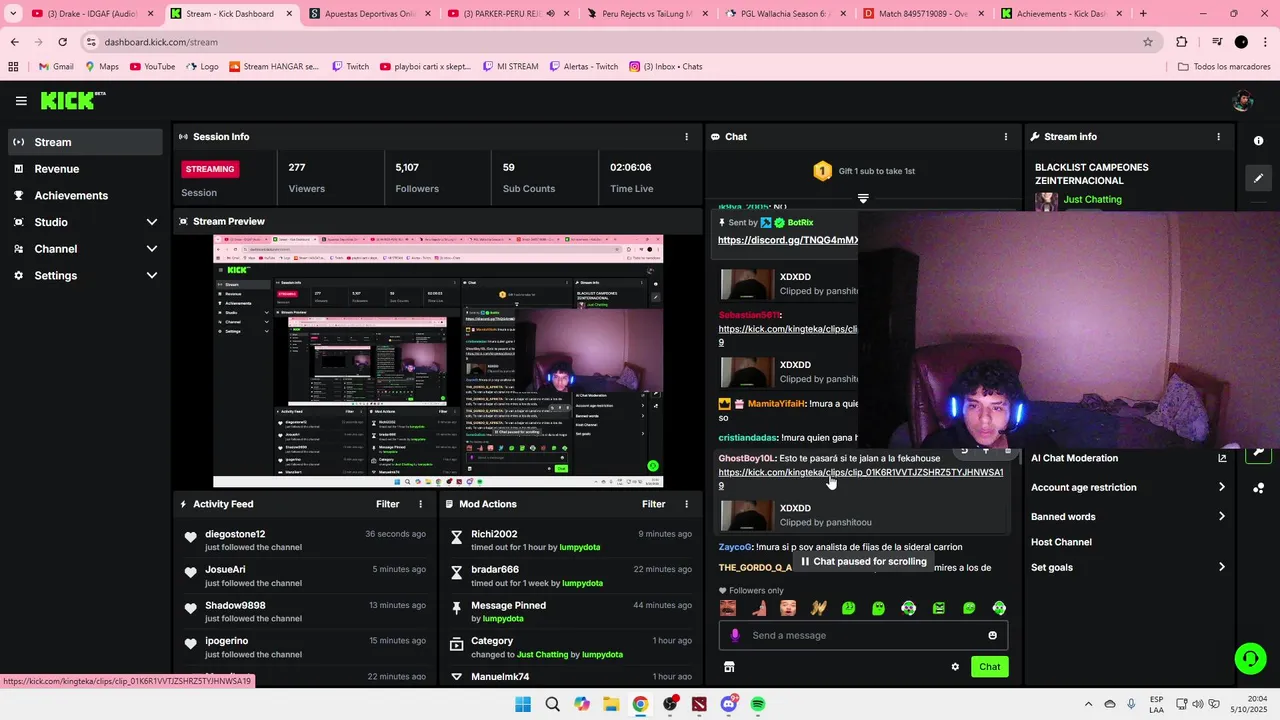Open Sebastian's kick clip link

(x=788, y=335)
